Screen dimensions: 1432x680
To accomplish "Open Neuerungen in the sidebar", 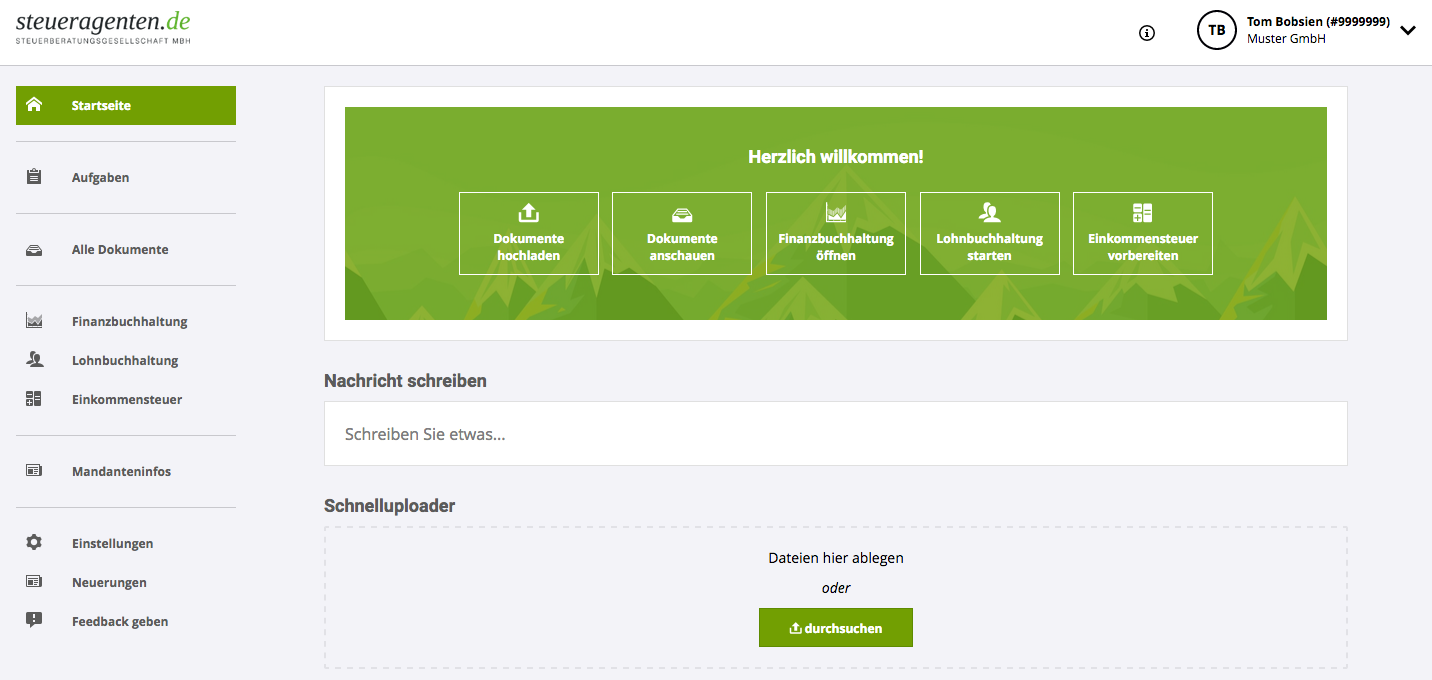I will (109, 582).
